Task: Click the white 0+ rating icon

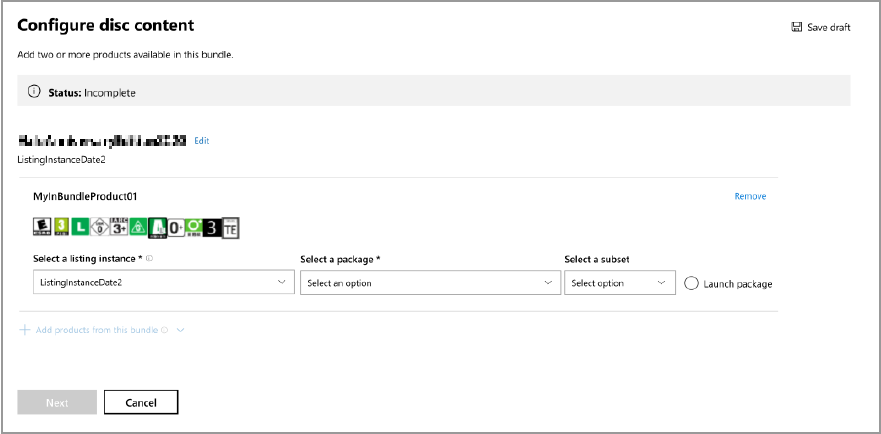Action: [x=175, y=228]
